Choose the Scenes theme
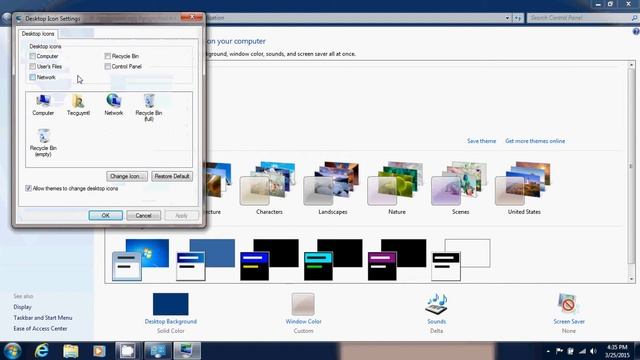The image size is (640, 360). [460, 188]
